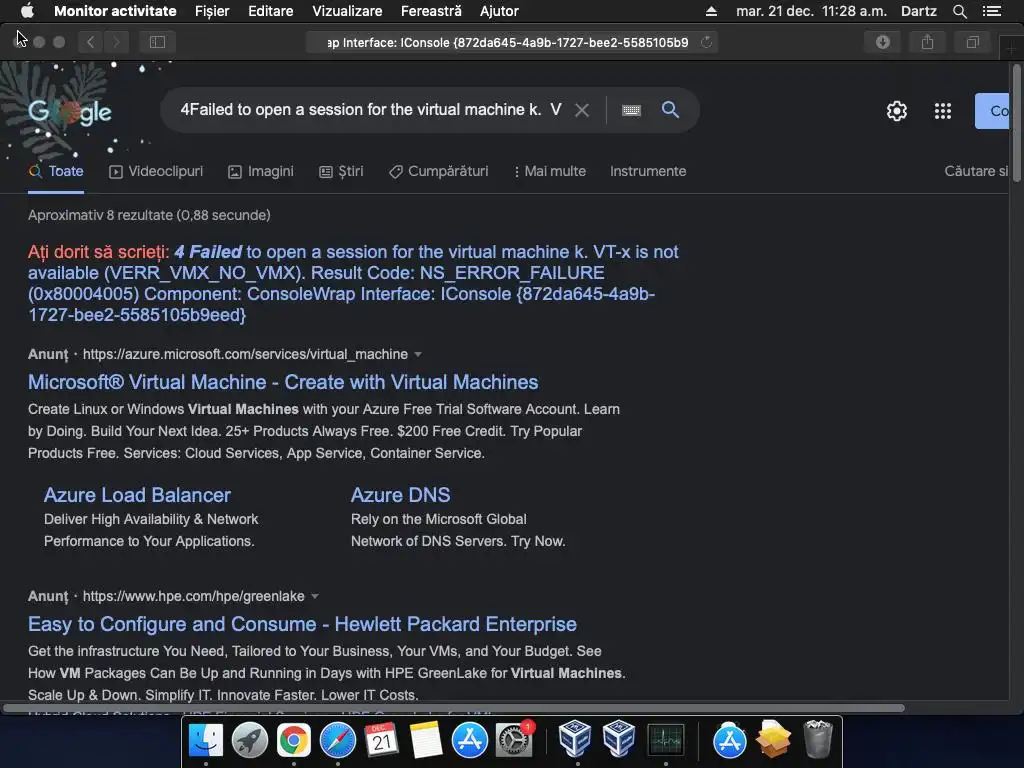Open the Fișier menu

pos(212,11)
